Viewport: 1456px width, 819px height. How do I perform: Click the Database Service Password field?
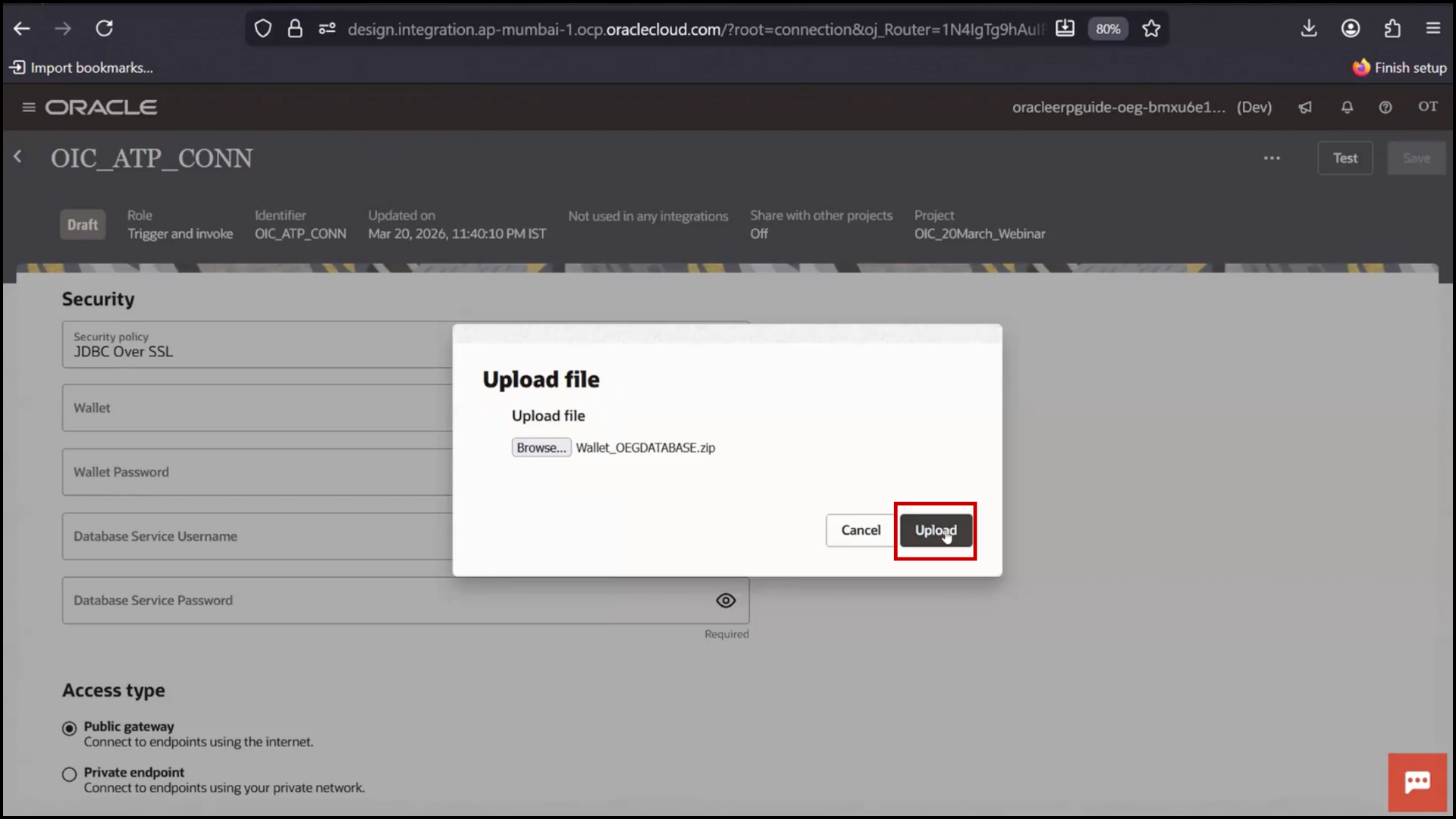[x=406, y=601]
